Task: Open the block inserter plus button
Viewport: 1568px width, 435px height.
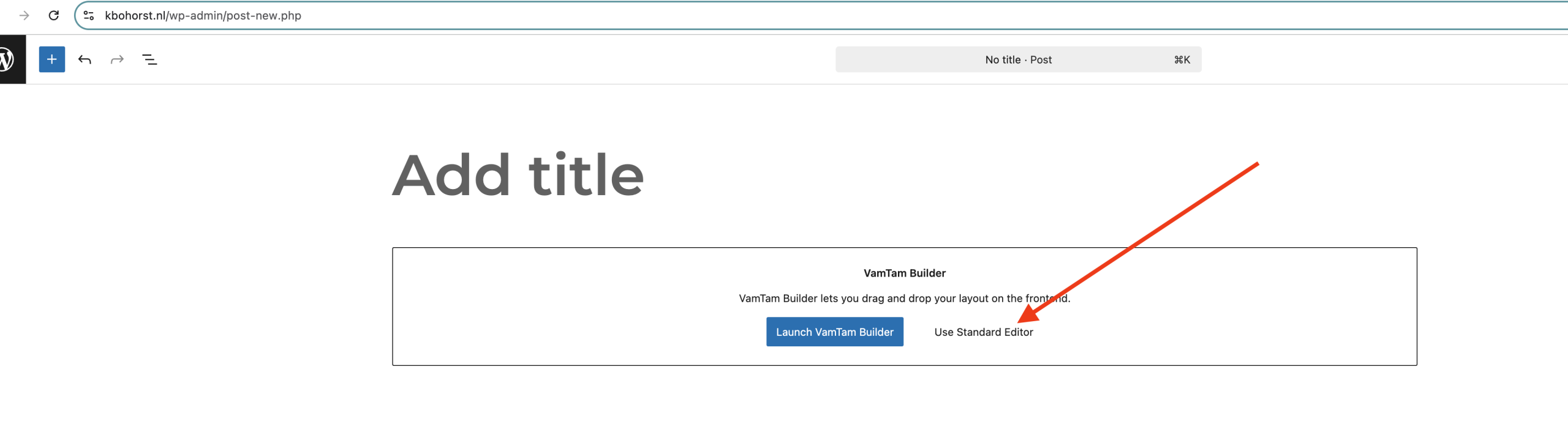Action: [x=52, y=59]
